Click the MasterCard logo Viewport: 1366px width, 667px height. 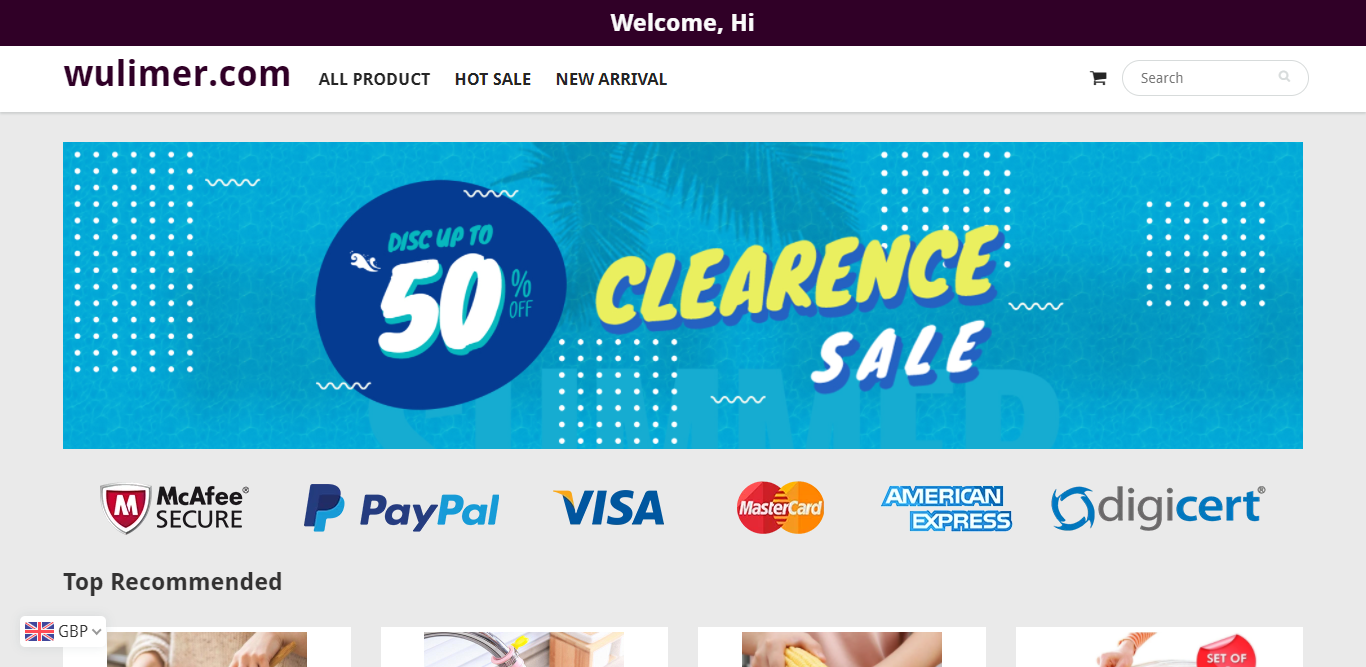click(x=780, y=508)
